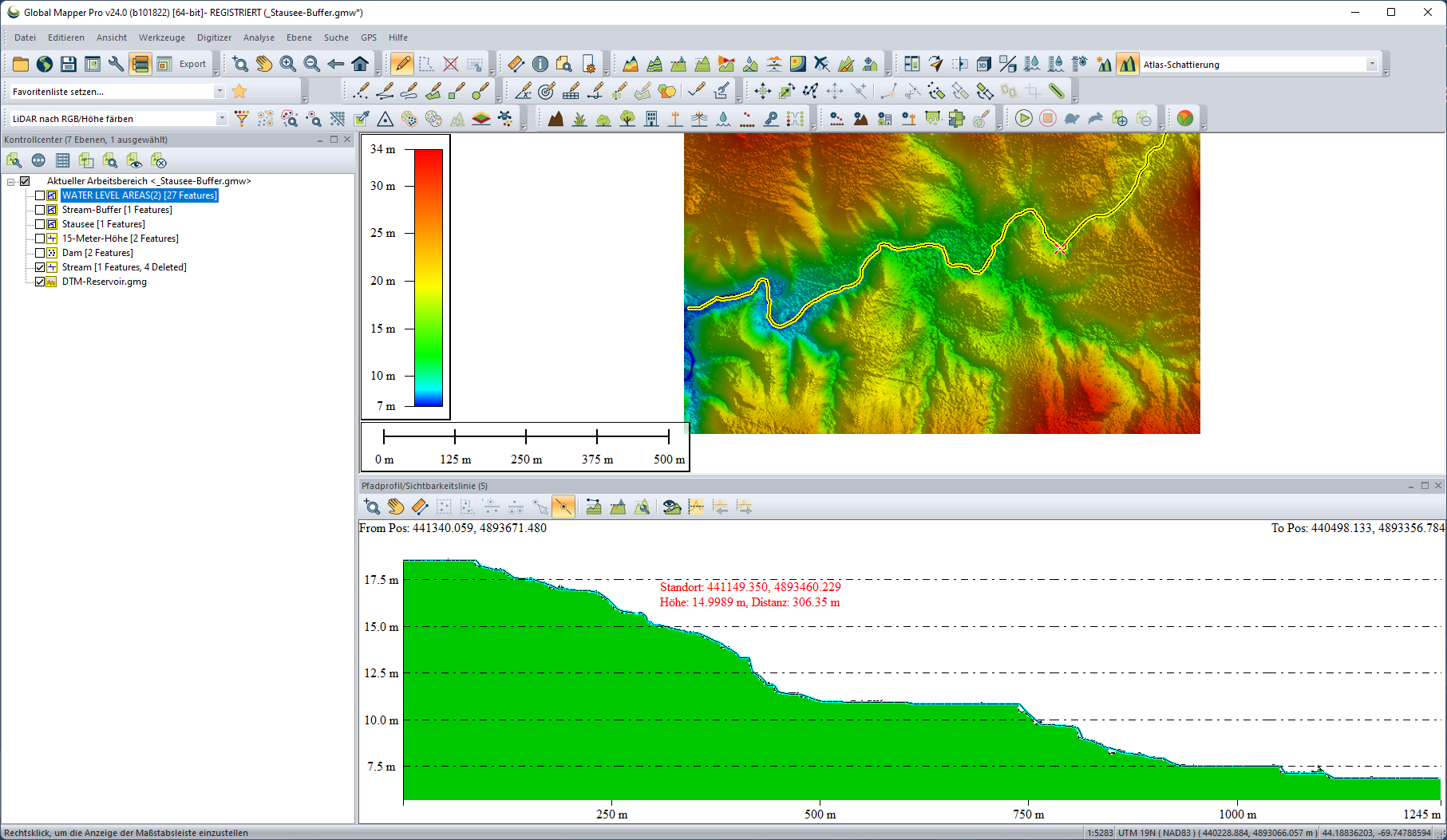Maximize the Pfadprofil panel

(1425, 485)
